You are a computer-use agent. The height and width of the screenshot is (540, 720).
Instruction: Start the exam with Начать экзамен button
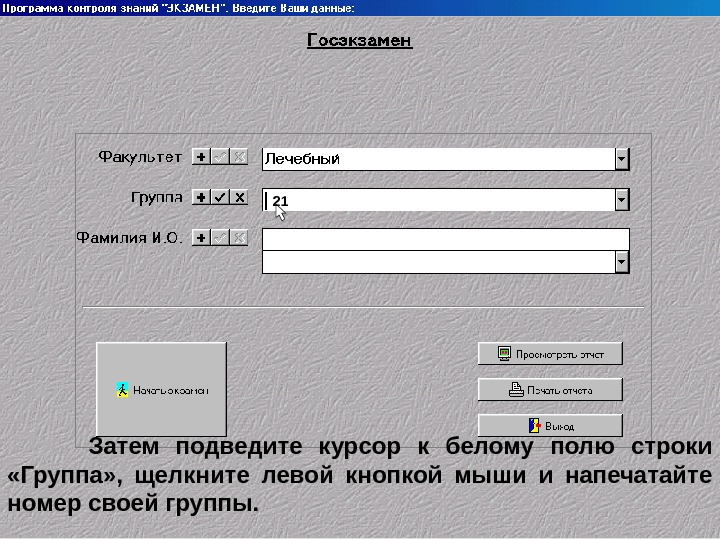click(161, 389)
